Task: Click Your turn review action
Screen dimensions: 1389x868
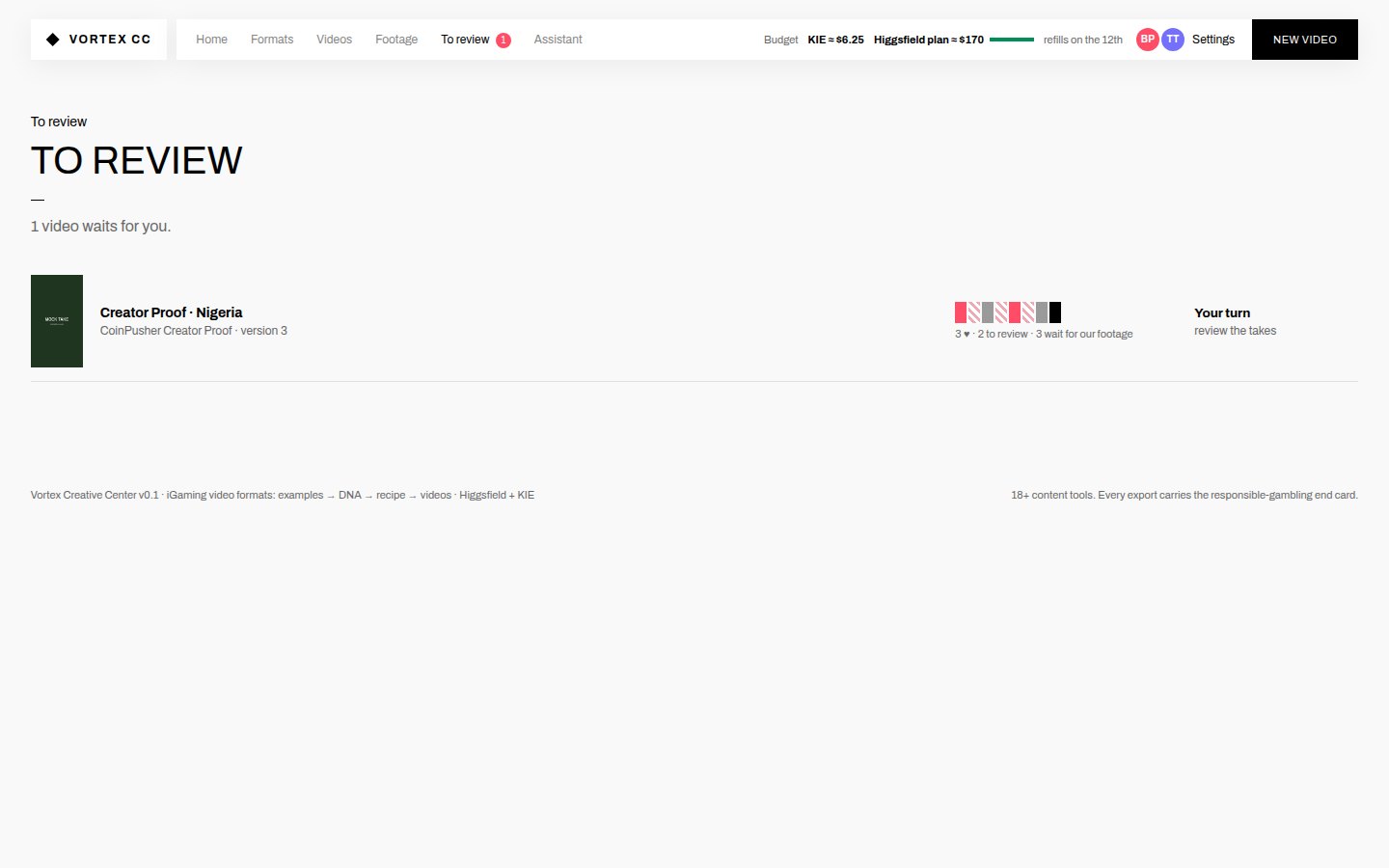Action: point(1222,312)
